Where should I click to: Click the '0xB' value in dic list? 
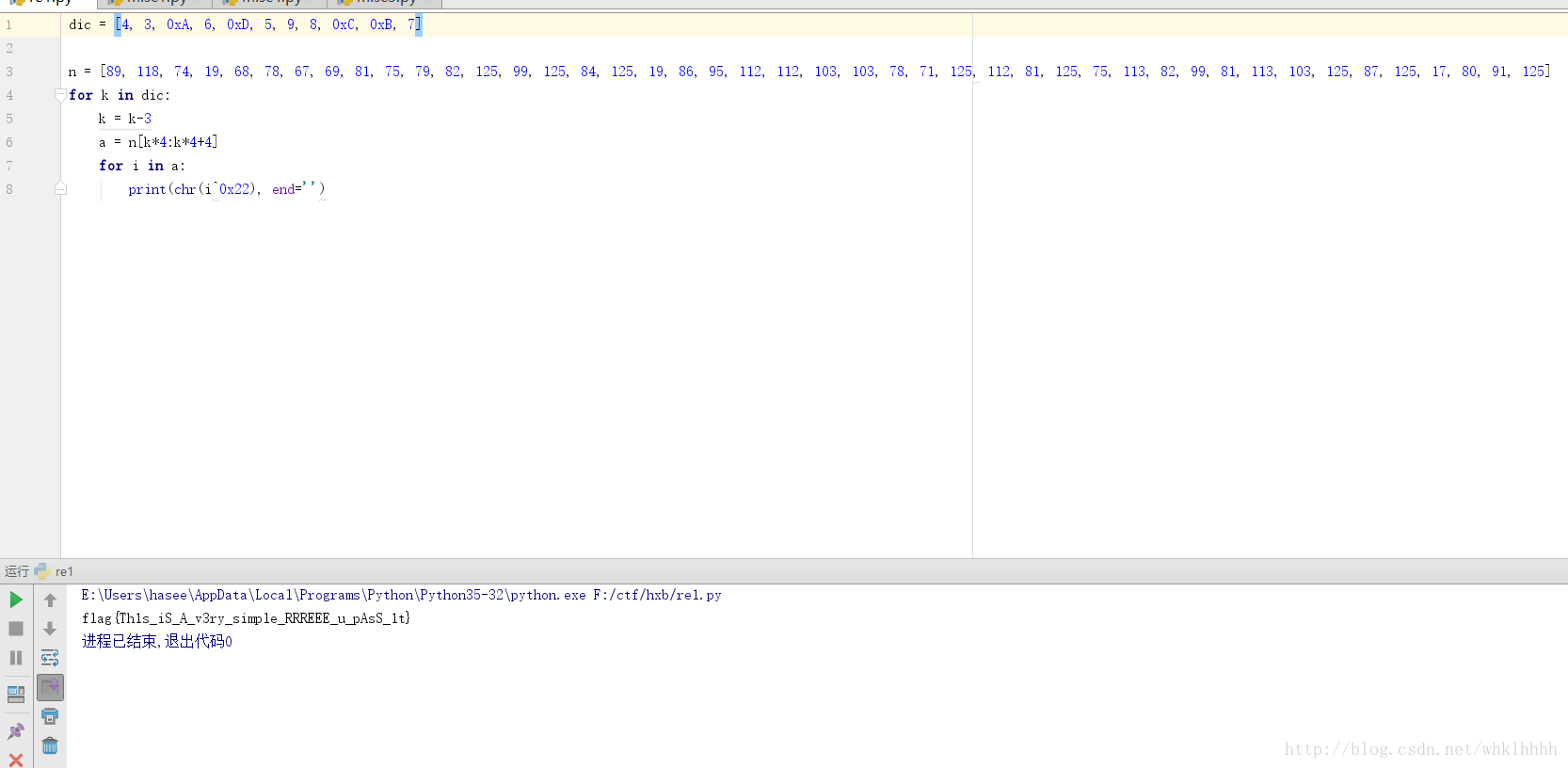(382, 24)
